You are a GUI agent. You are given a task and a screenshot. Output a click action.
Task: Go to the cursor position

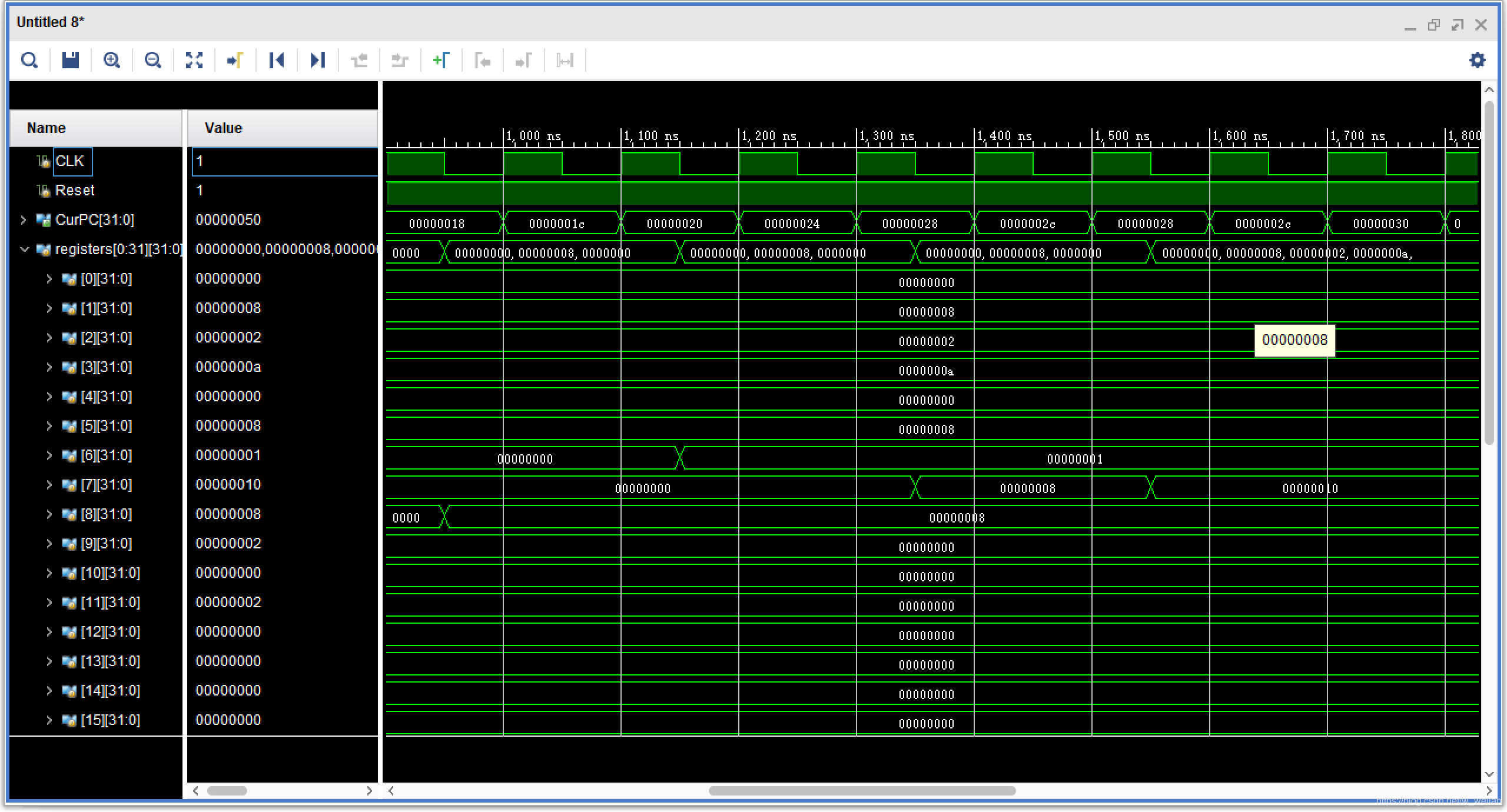235,60
